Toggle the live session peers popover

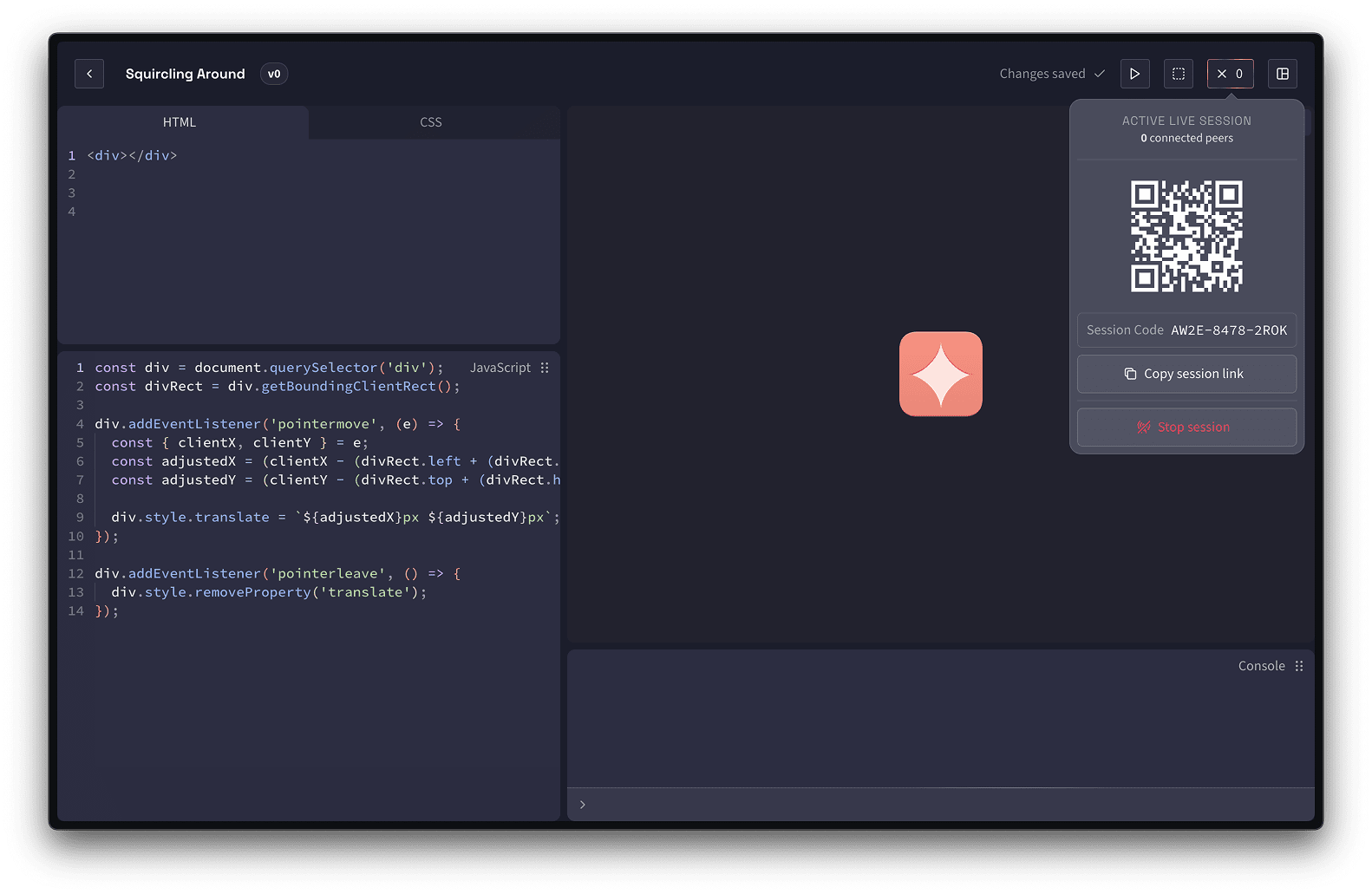(x=1230, y=74)
